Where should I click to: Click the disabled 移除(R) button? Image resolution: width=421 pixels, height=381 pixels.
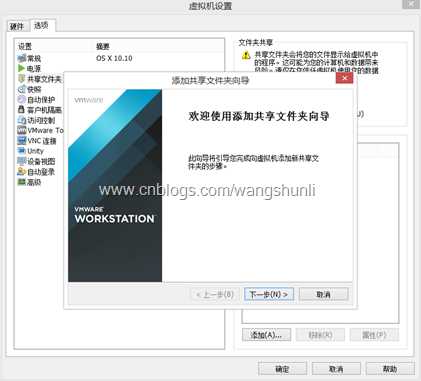[x=320, y=335]
